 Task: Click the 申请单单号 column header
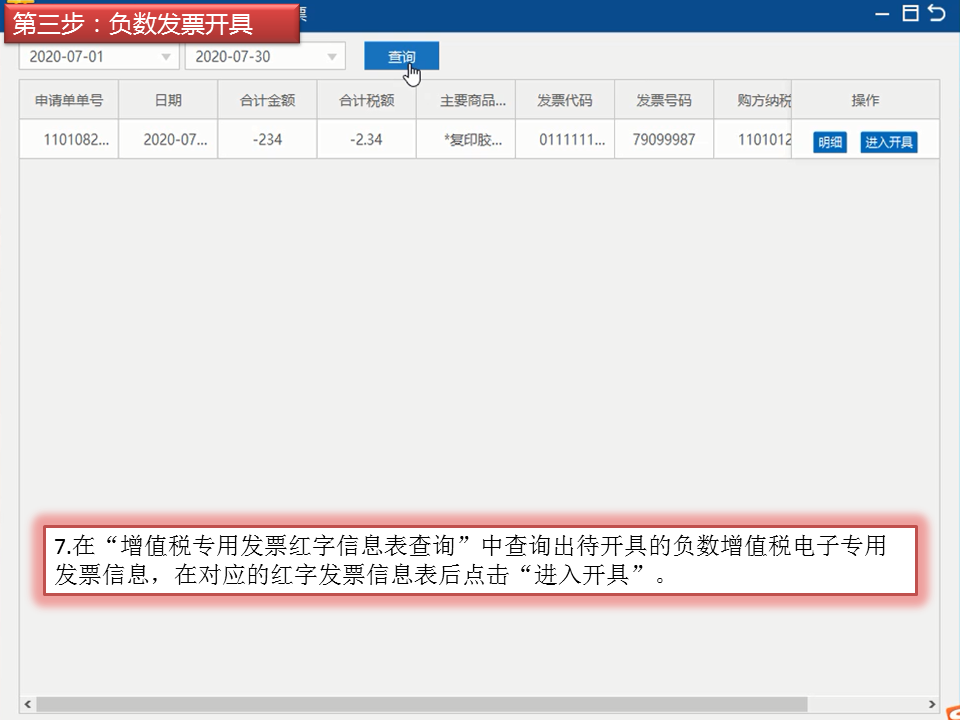(69, 100)
